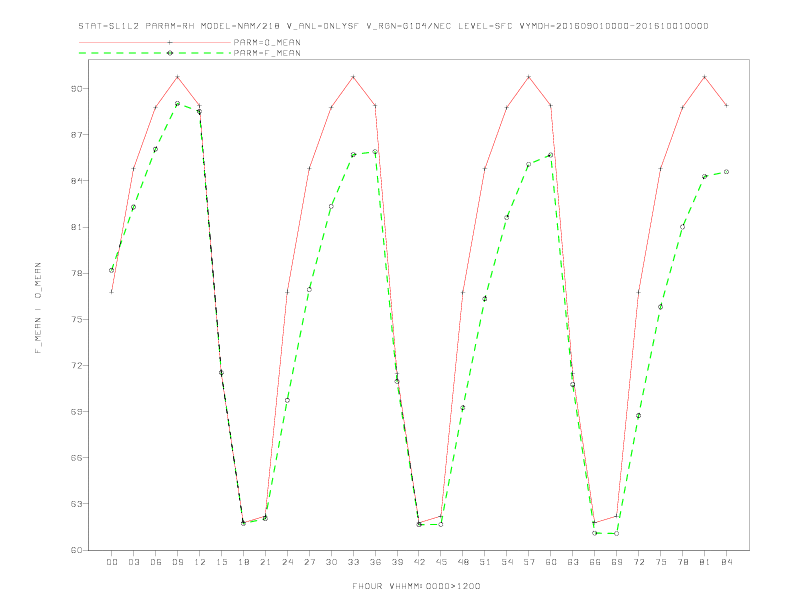Click y-axis tick label 84
Image resolution: width=792 pixels, height=612 pixels.
tap(76, 181)
